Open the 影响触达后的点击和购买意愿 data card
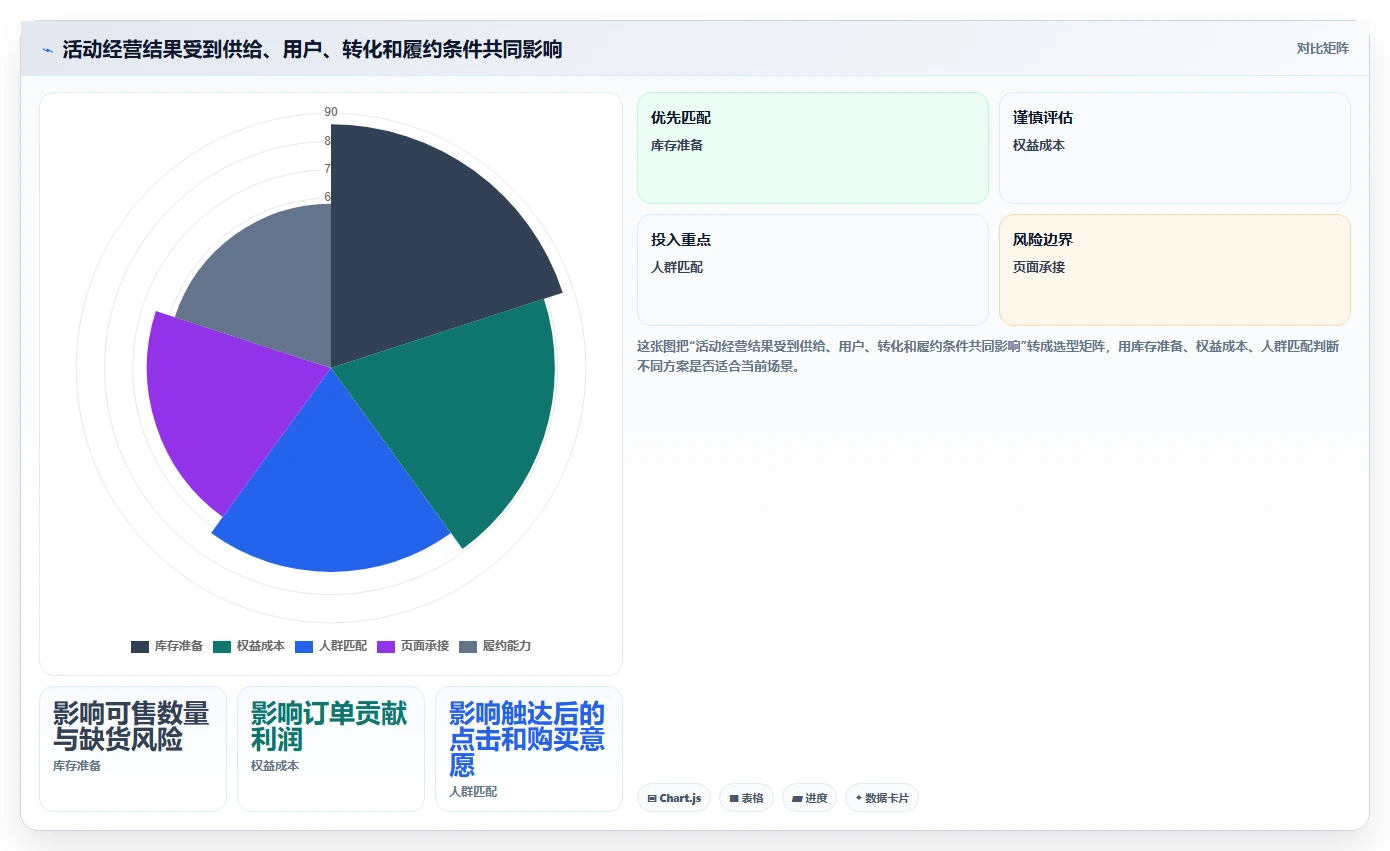This screenshot has width=1390, height=851. (x=529, y=749)
